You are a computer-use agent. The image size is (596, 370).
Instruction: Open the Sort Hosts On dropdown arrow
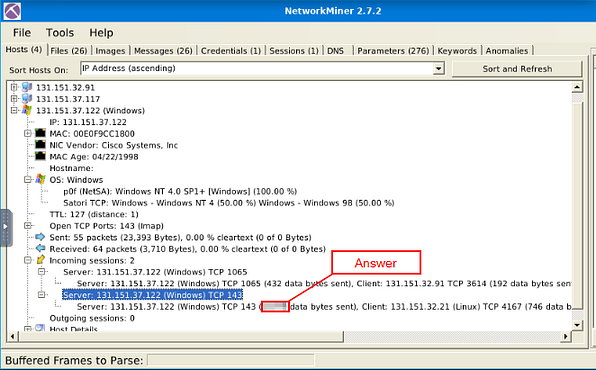[438, 68]
